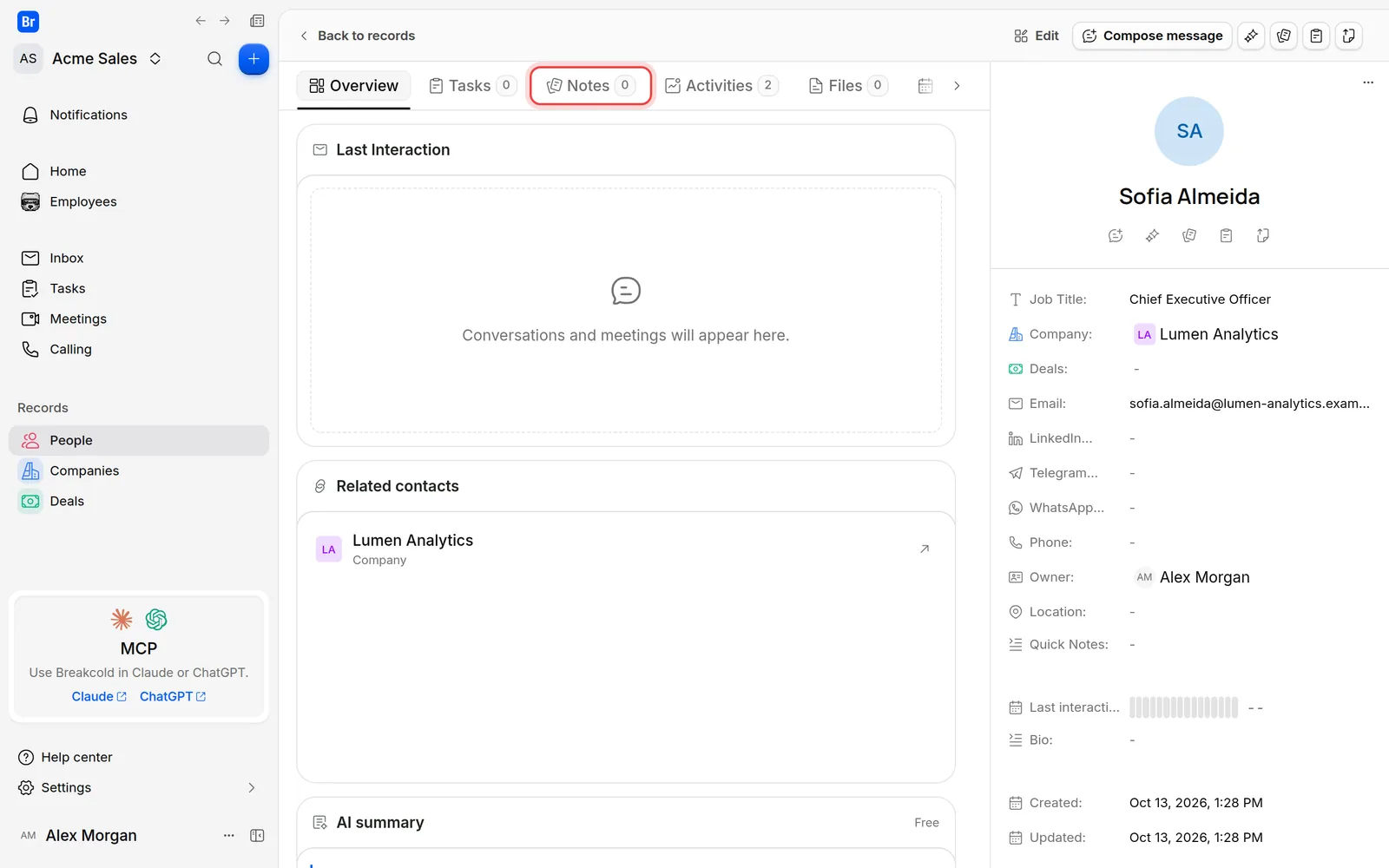Open Lumen Analytics arrow link icon
The width and height of the screenshot is (1389, 868).
[x=925, y=549]
